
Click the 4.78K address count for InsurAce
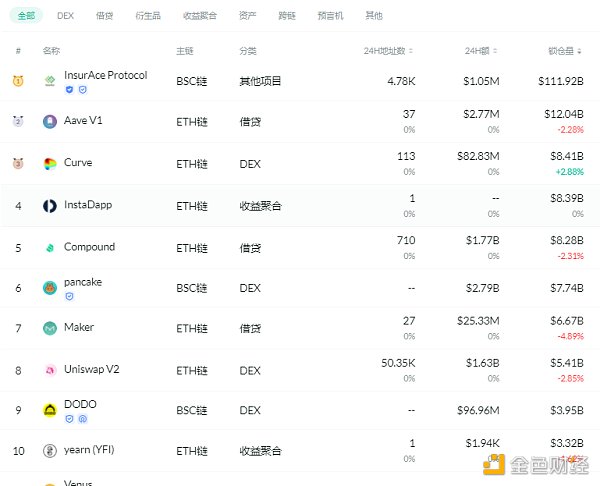401,81
